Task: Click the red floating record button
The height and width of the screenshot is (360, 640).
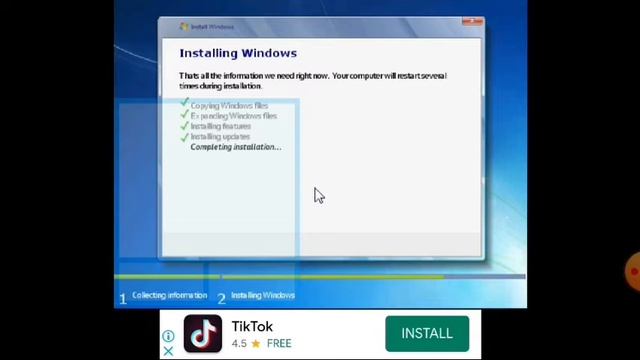Action: [x=633, y=271]
